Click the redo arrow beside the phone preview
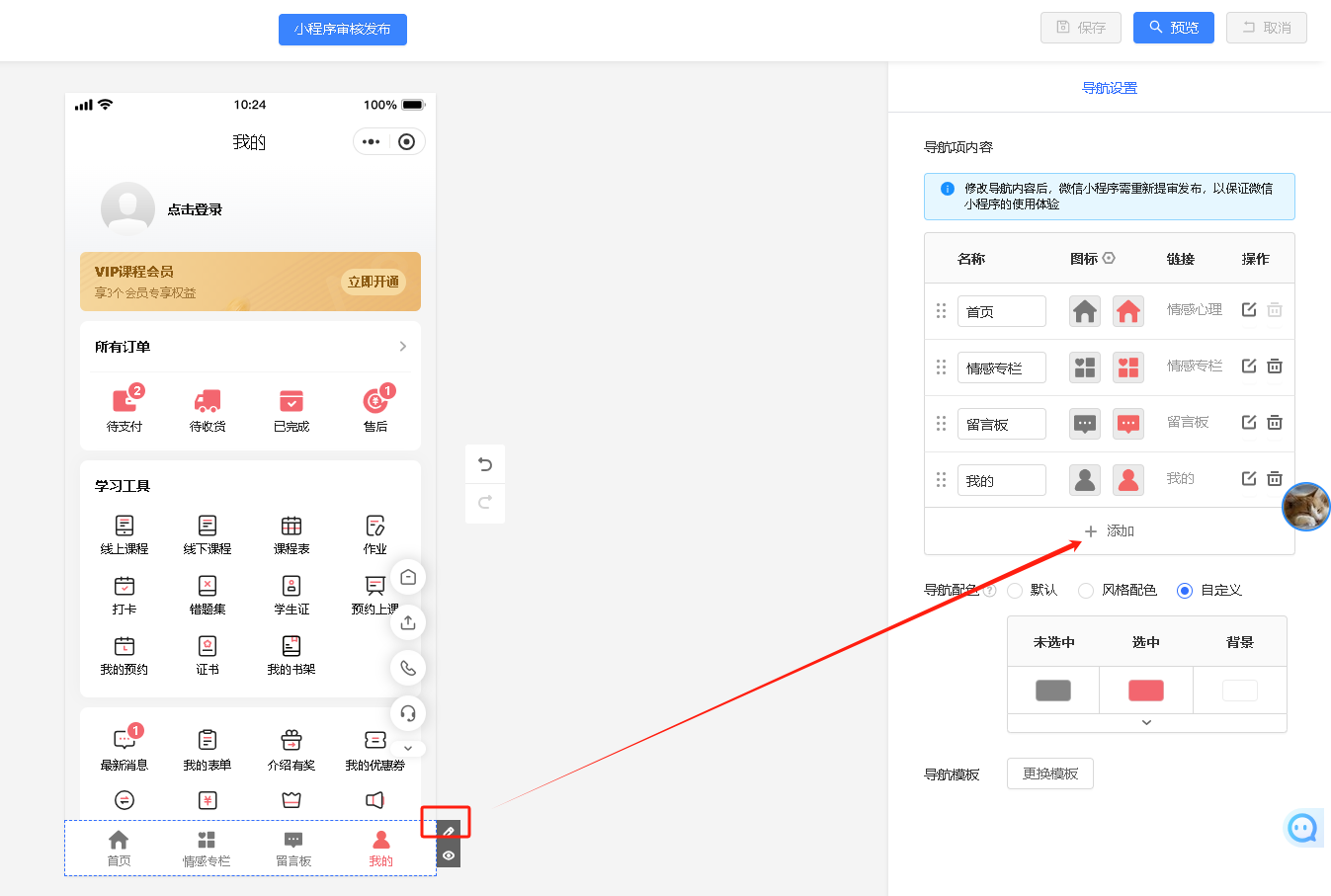 pyautogui.click(x=485, y=503)
